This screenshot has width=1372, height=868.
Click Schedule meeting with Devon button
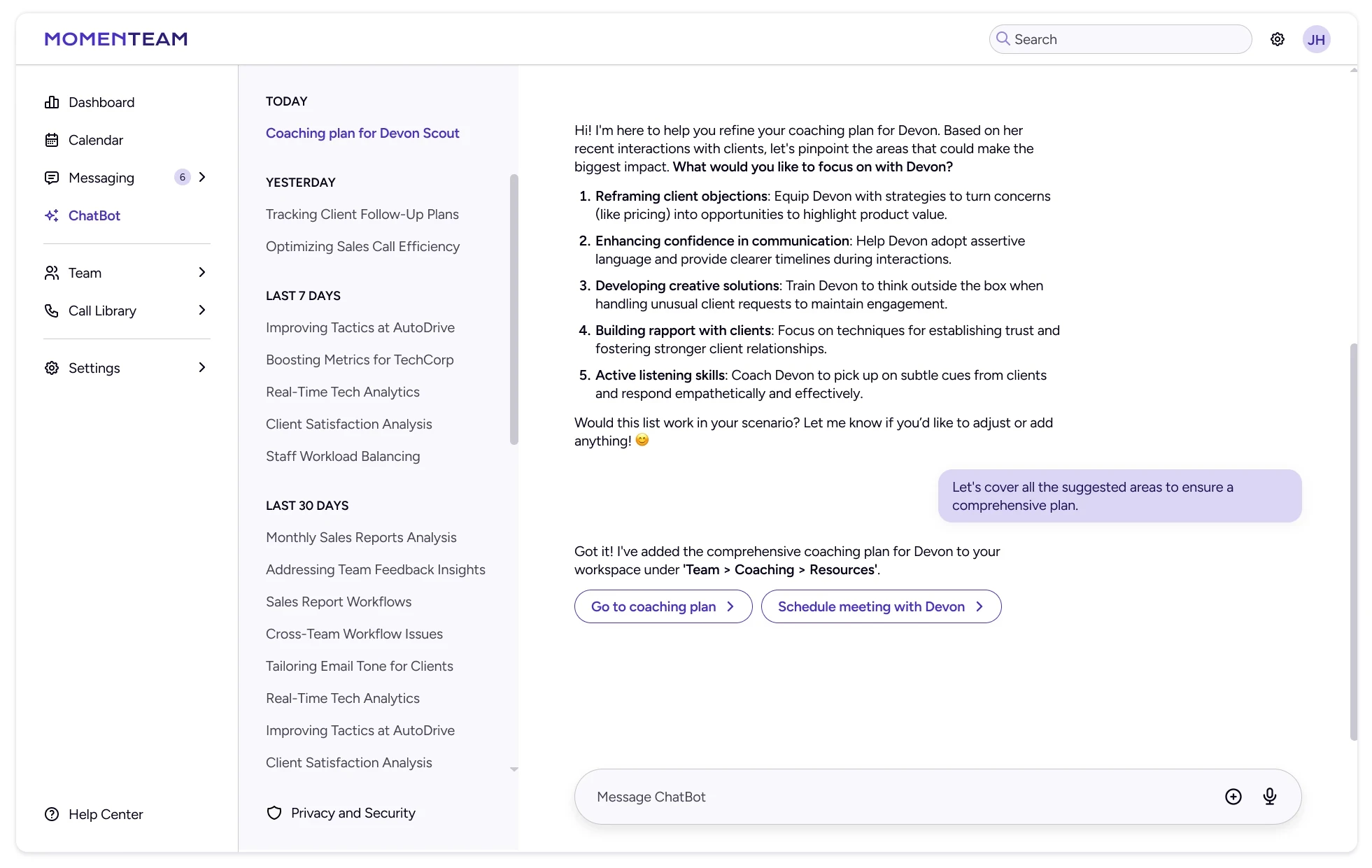click(x=880, y=606)
